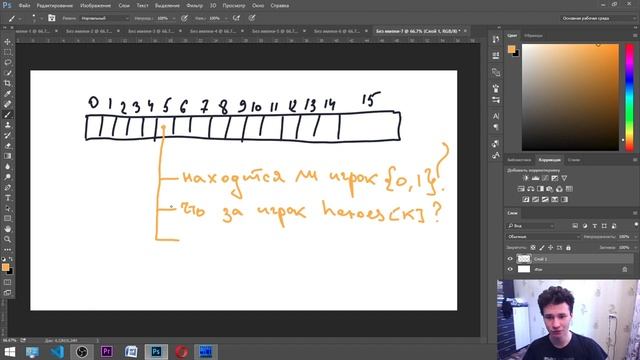The image size is (640, 360).
Task: Toggle pressure for size in options bar
Action: click(252, 18)
